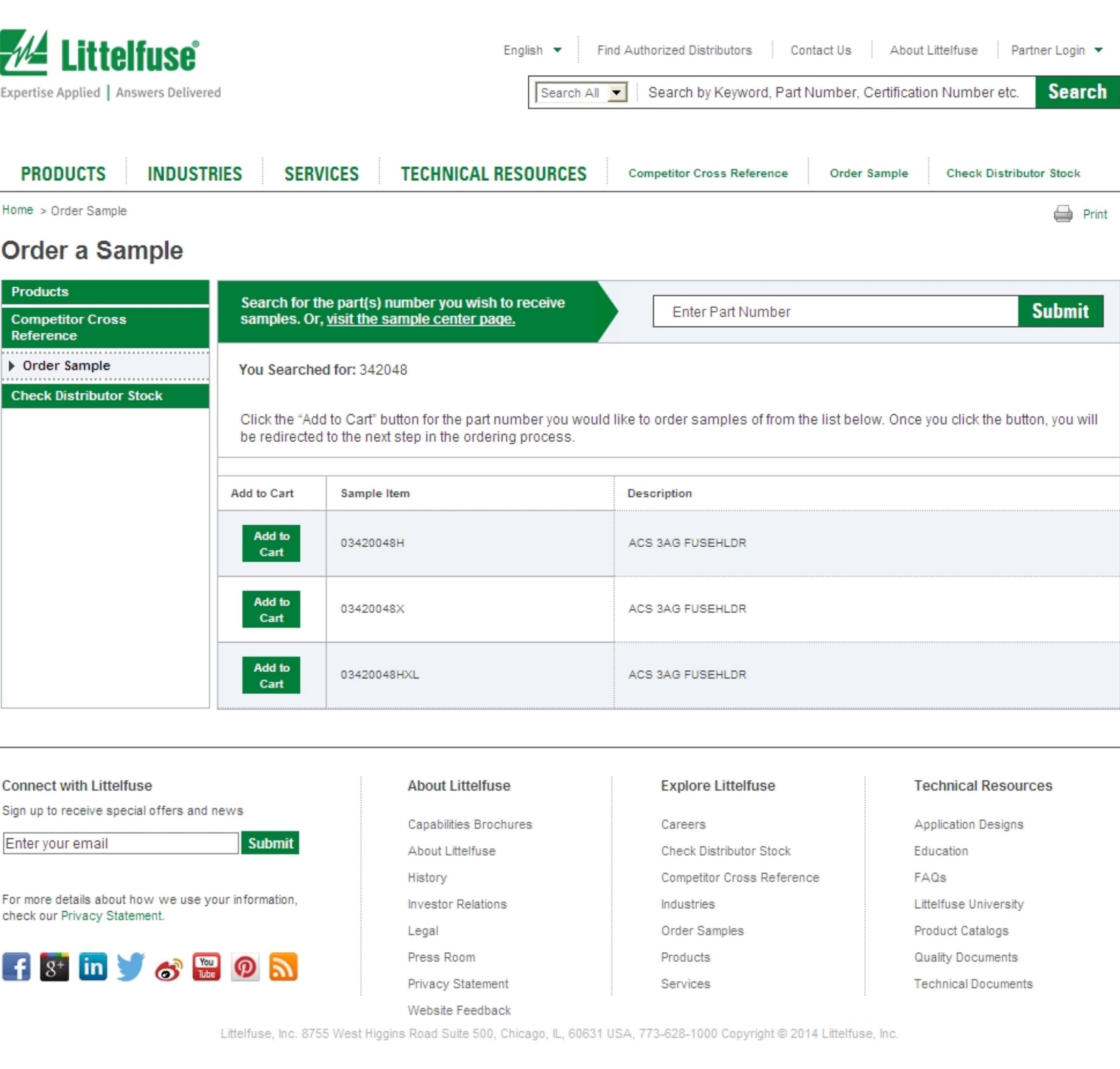Open the PRODUCTS main menu

(x=63, y=173)
